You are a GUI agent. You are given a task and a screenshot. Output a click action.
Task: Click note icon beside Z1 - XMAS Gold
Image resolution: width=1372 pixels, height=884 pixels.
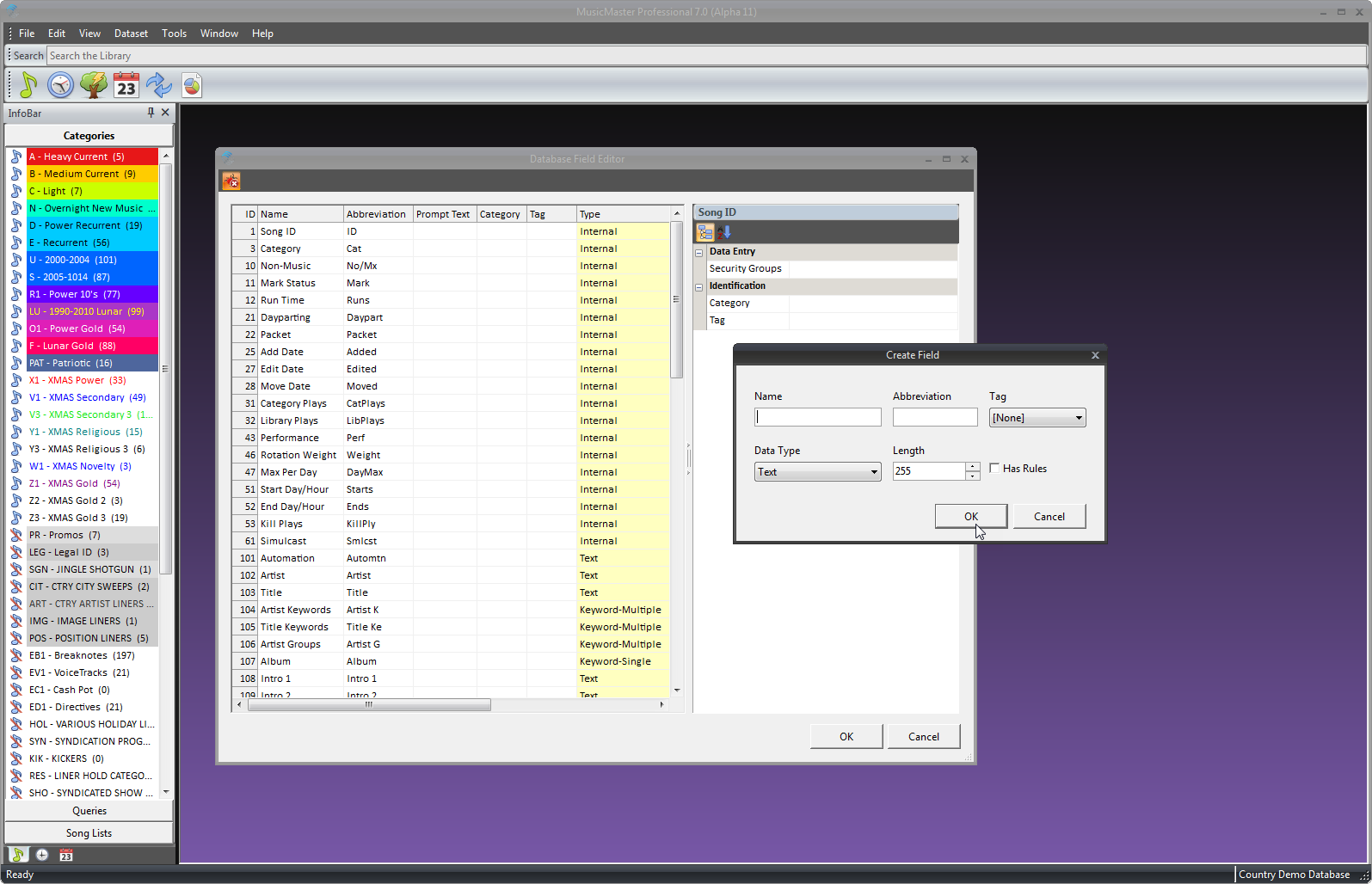point(16,483)
